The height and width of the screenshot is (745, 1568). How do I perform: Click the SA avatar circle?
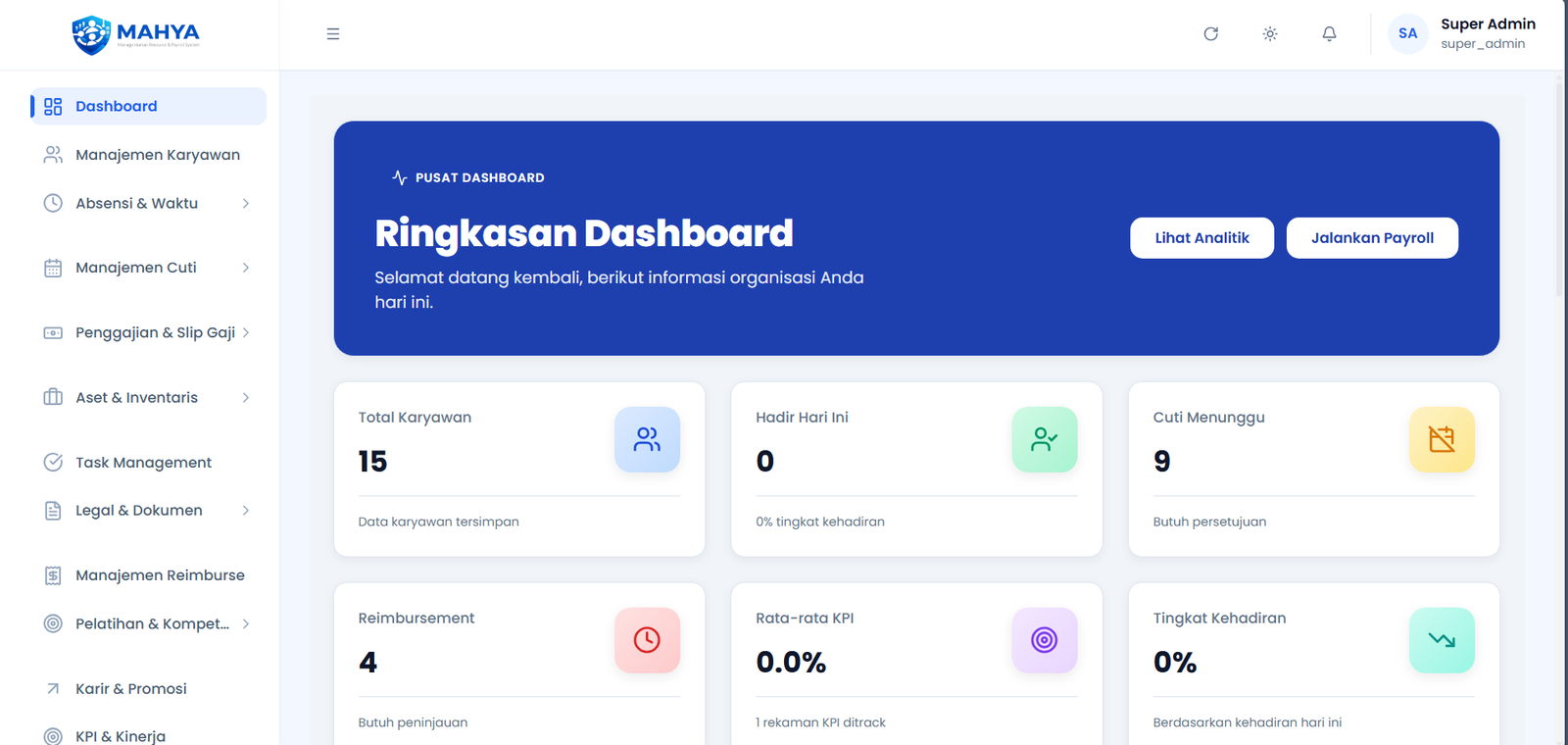click(x=1408, y=33)
